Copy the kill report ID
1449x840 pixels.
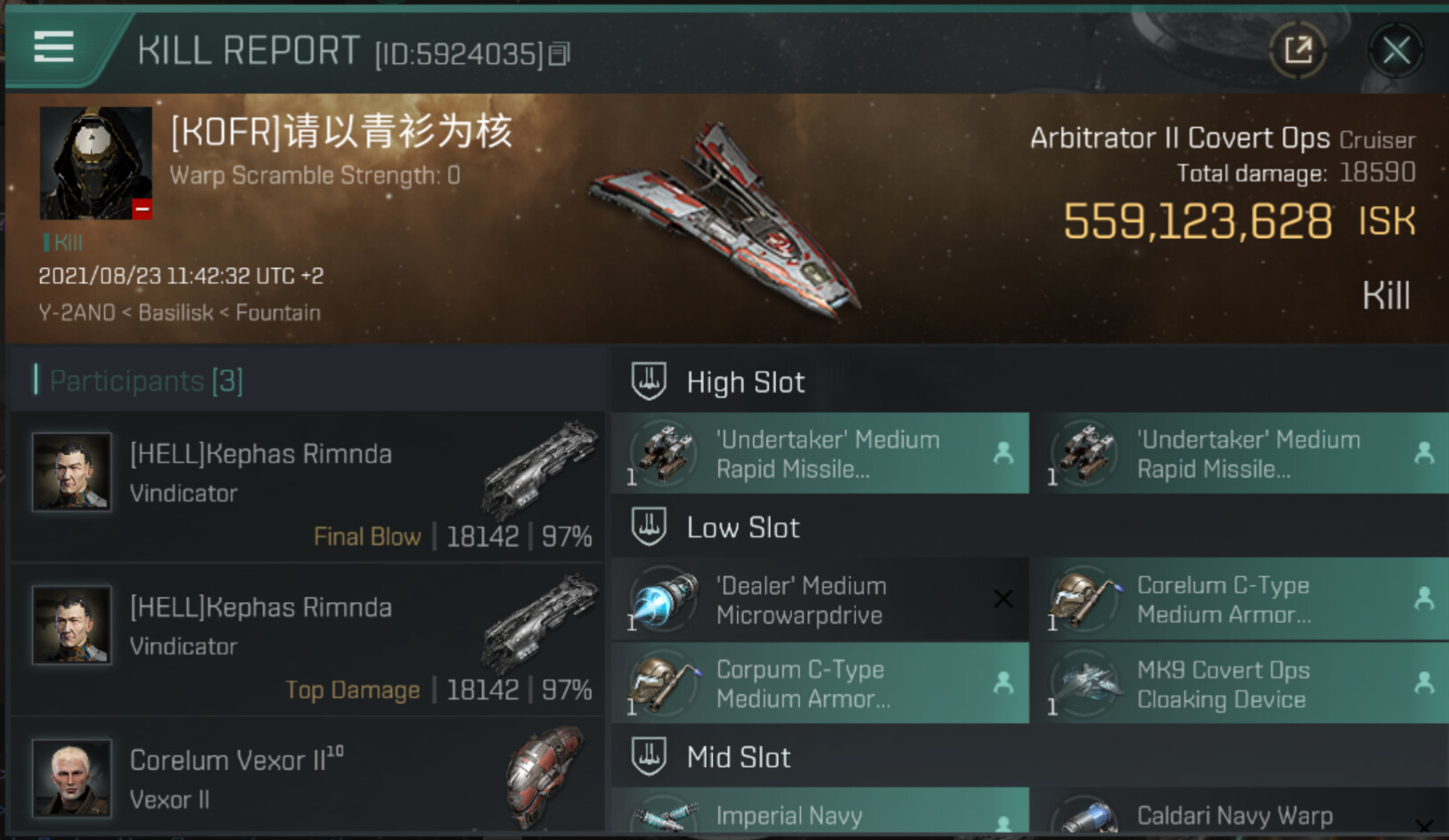pos(559,54)
